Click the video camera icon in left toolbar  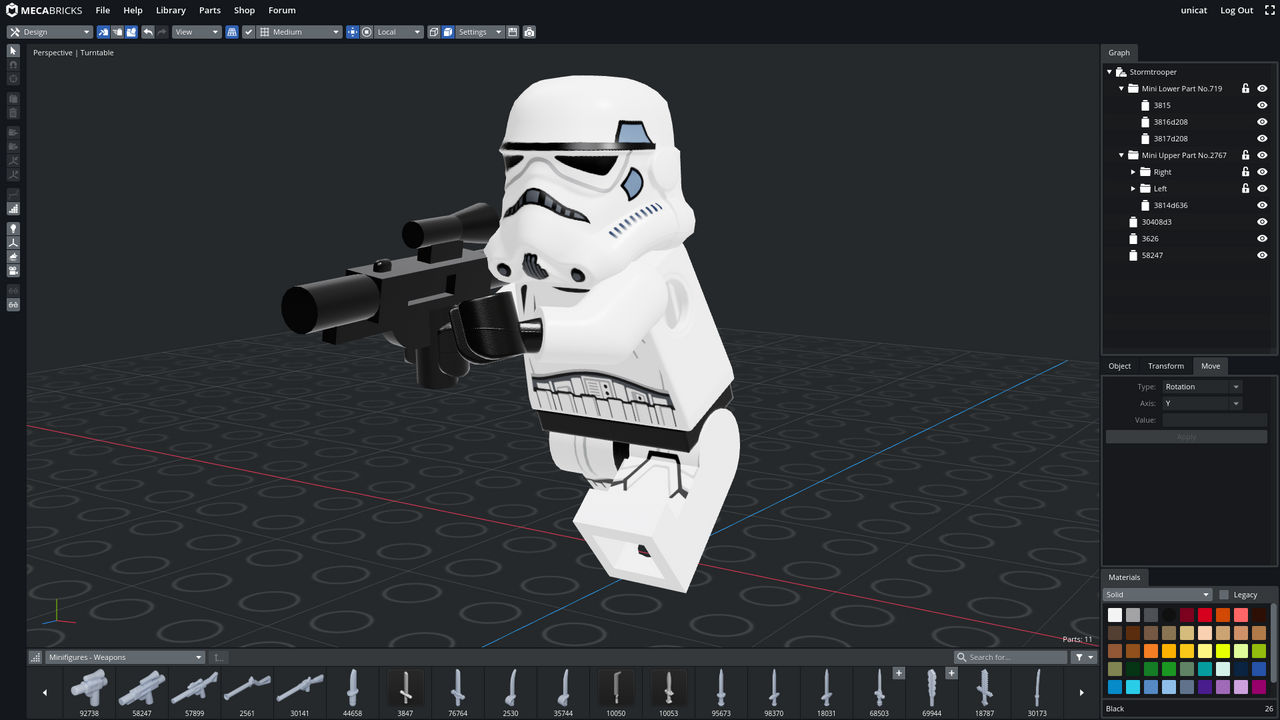point(13,270)
